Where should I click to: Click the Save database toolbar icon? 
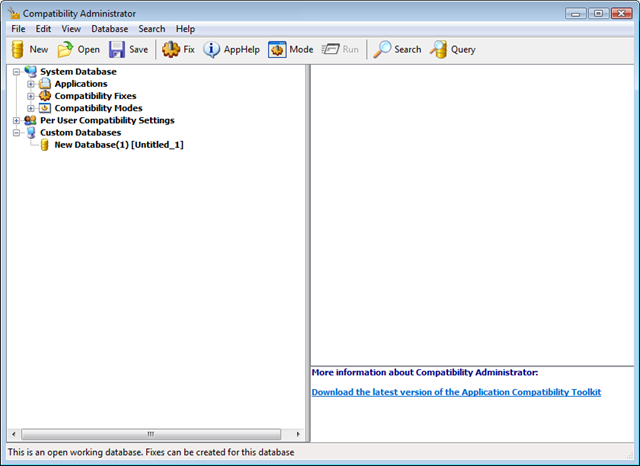(x=117, y=49)
